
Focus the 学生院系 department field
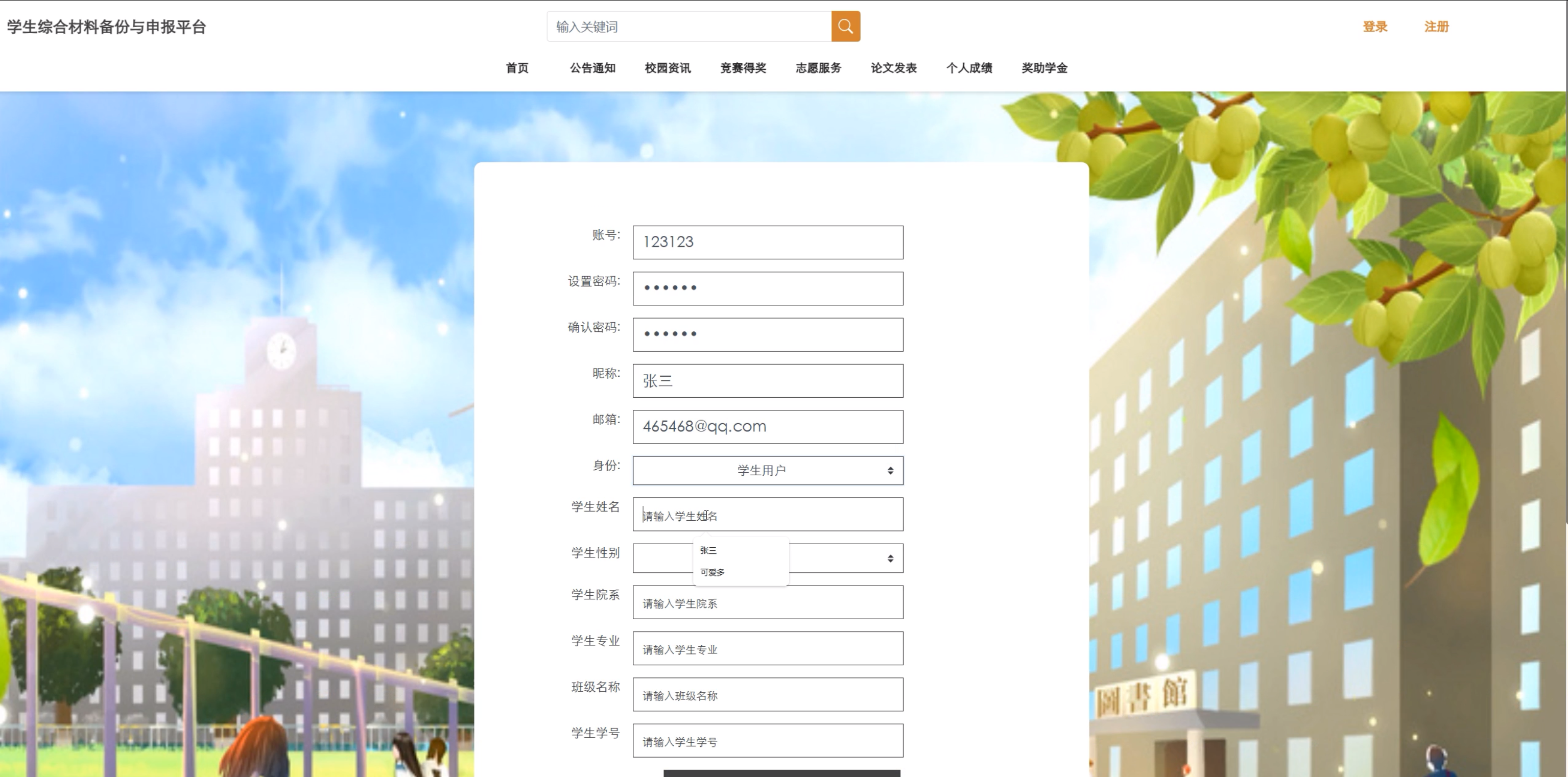click(767, 602)
